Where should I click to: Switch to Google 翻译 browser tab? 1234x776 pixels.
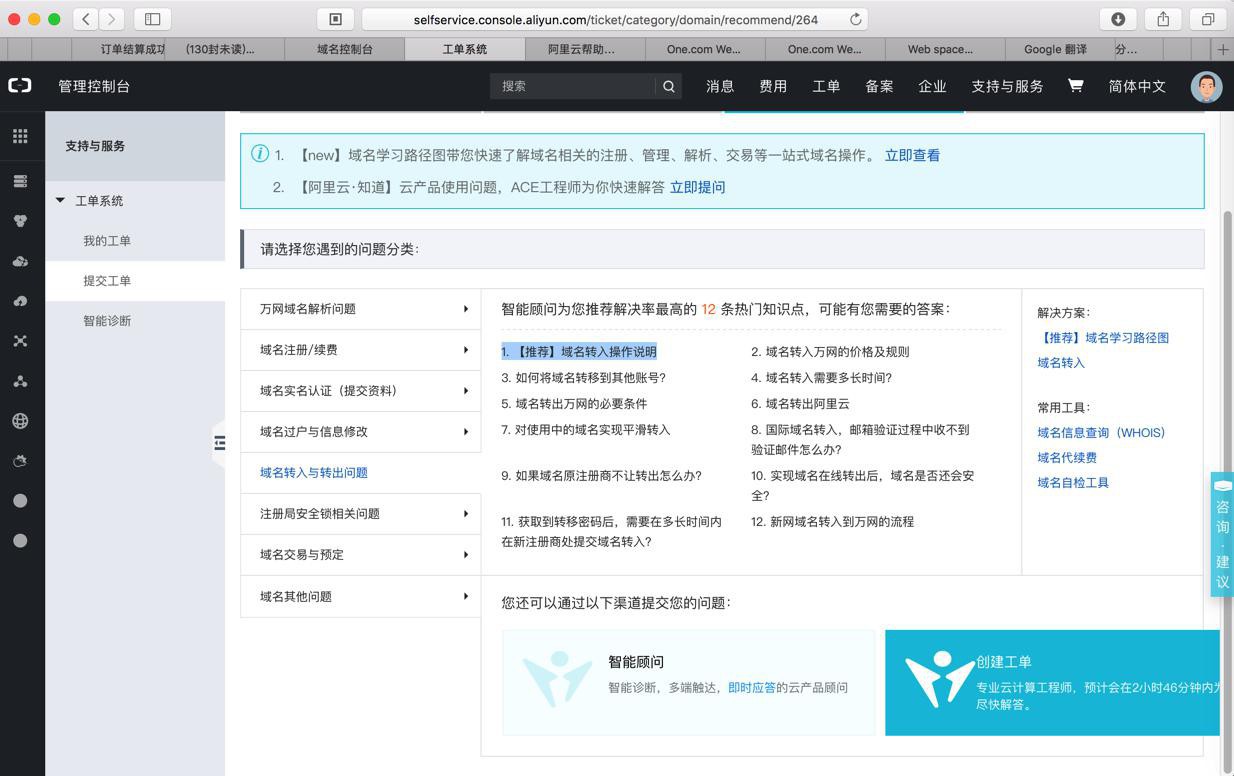pyautogui.click(x=1055, y=49)
